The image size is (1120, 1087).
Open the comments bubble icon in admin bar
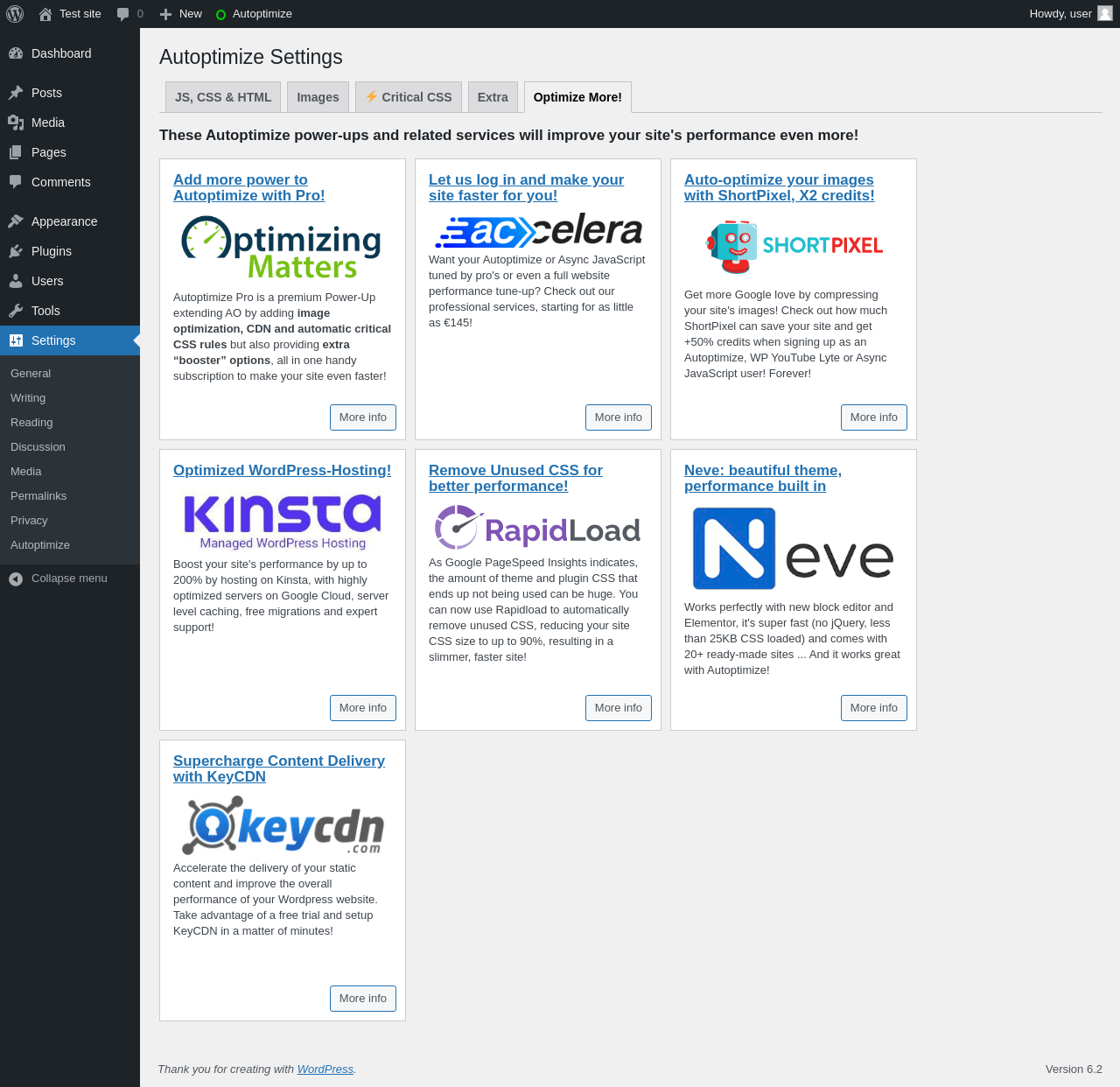(x=123, y=14)
